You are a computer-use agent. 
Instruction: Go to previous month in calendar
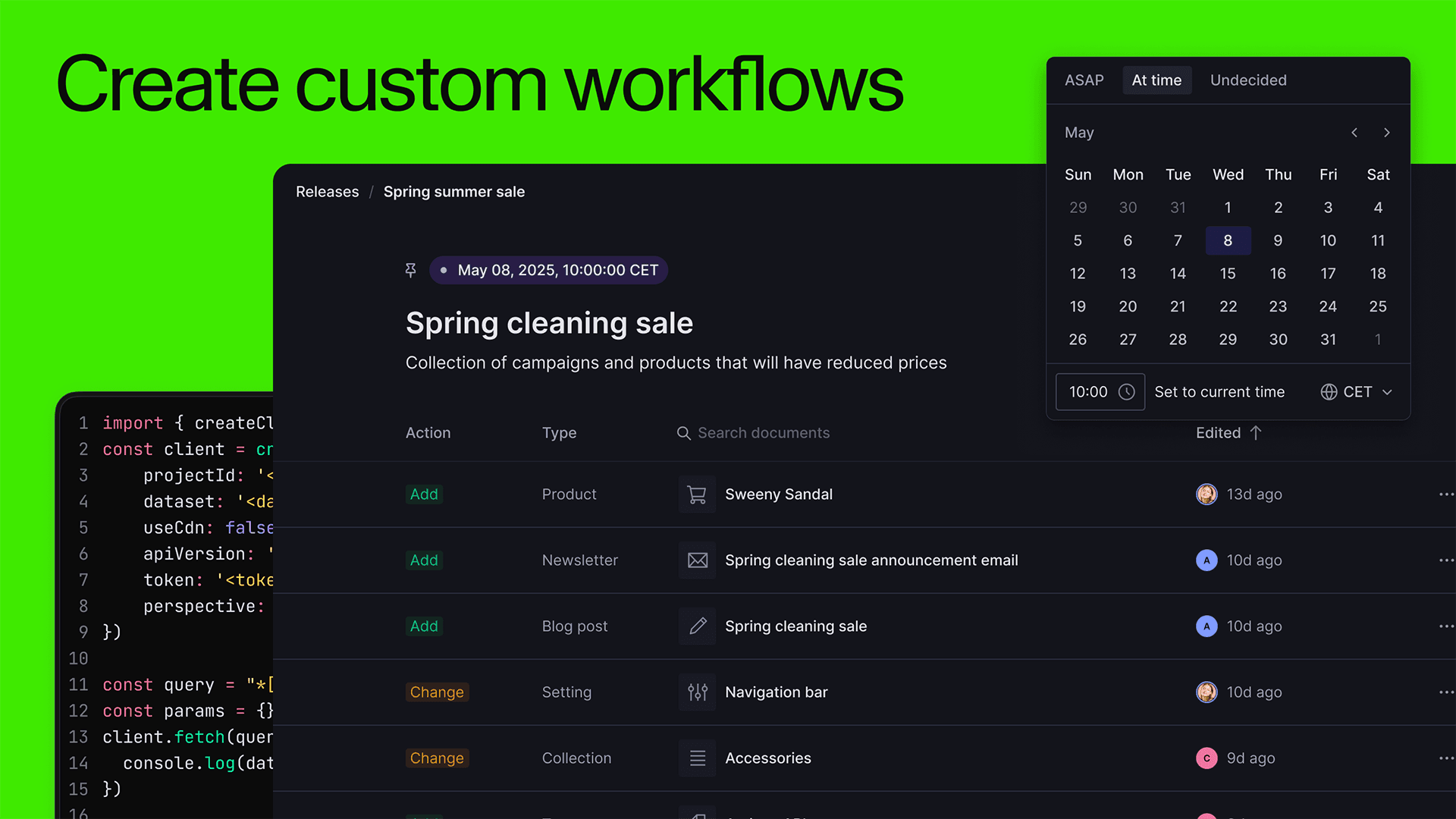pos(1354,133)
